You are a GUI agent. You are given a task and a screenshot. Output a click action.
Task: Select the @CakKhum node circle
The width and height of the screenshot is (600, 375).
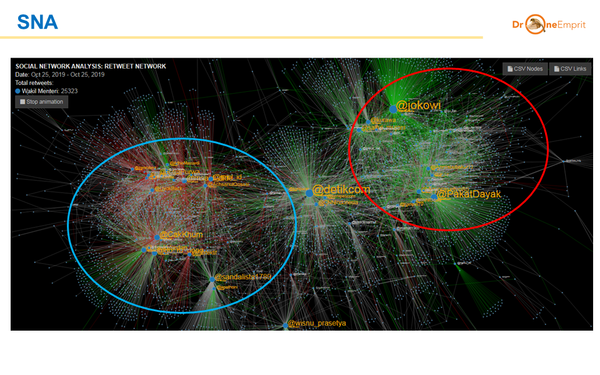click(x=157, y=237)
